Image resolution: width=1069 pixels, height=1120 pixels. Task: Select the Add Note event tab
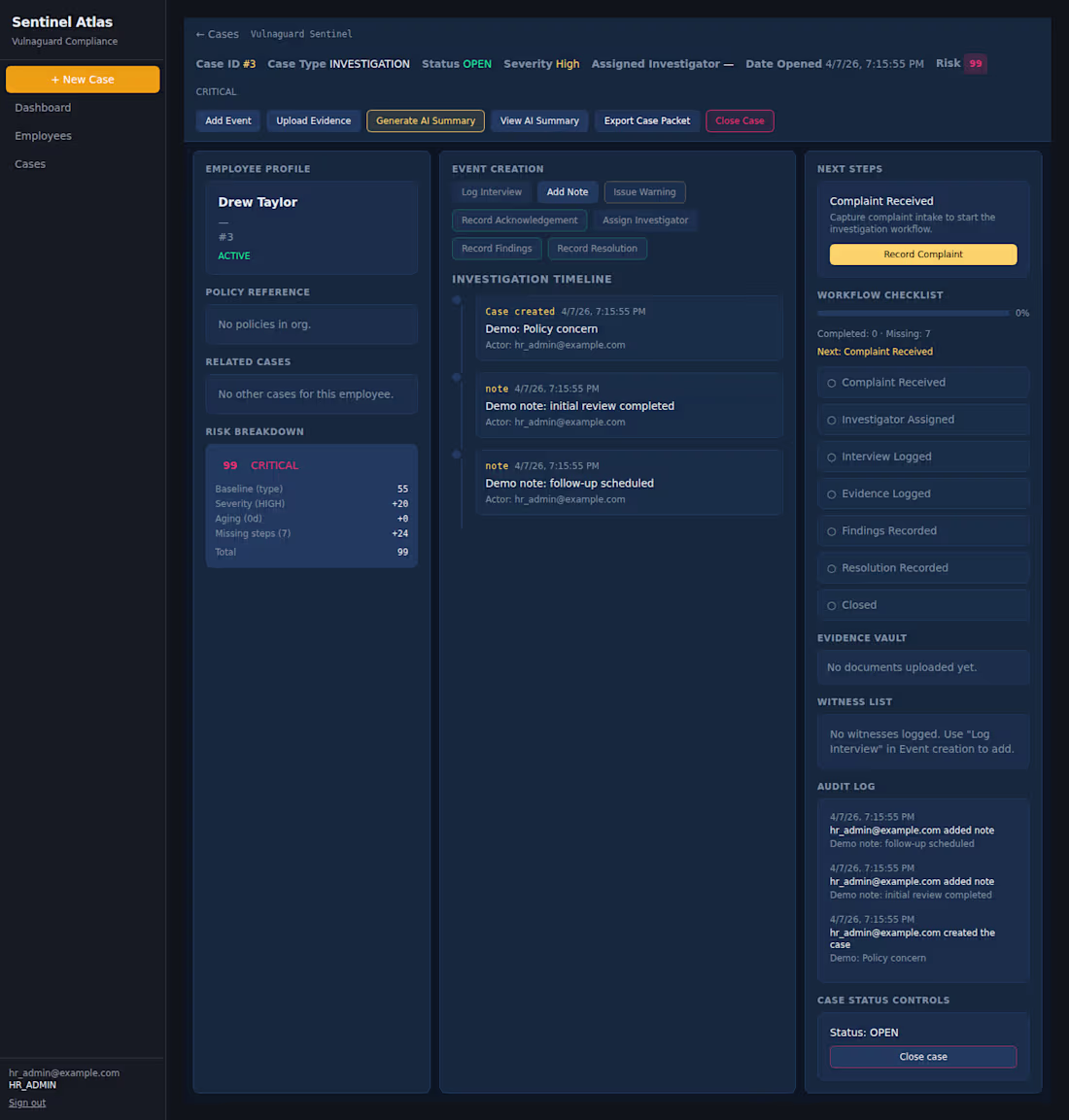tap(567, 191)
